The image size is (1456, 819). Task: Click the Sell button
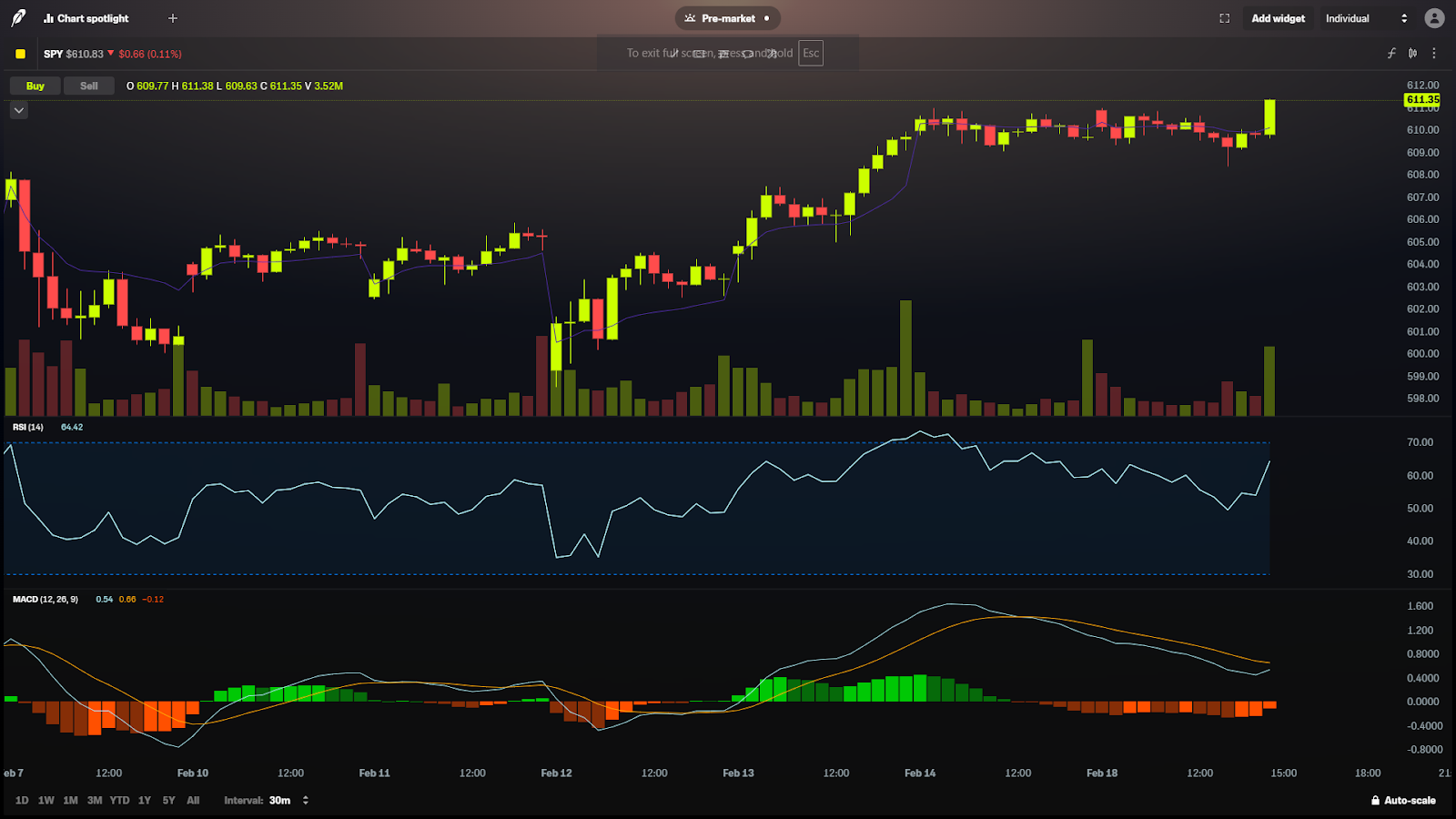click(x=89, y=86)
